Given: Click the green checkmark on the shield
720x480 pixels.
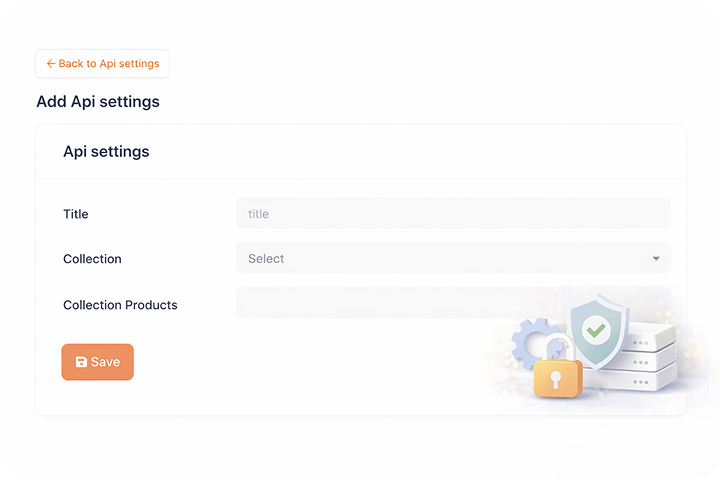Looking at the screenshot, I should pos(597,328).
